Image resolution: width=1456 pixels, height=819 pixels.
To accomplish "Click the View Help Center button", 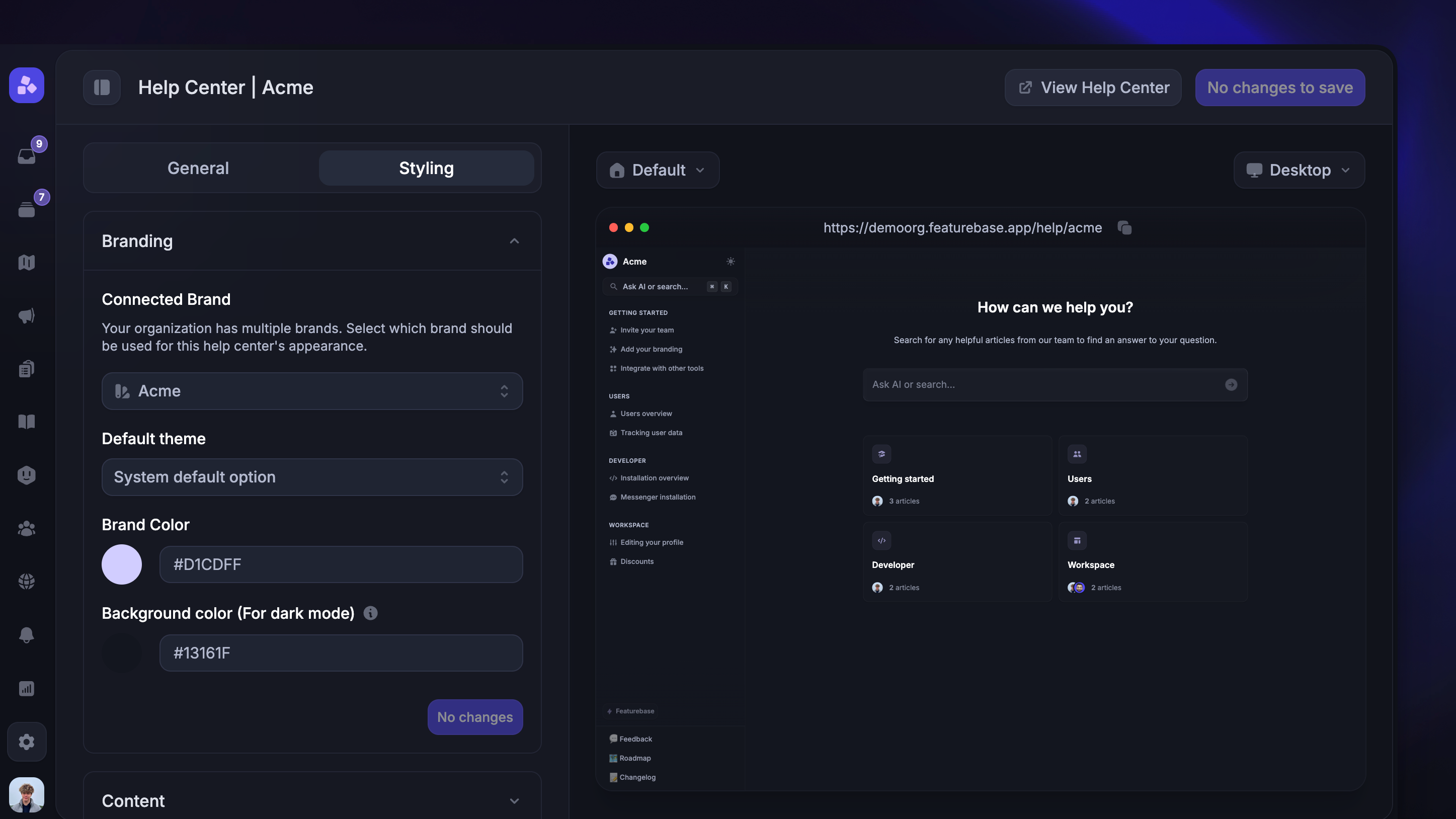I will pyautogui.click(x=1093, y=88).
